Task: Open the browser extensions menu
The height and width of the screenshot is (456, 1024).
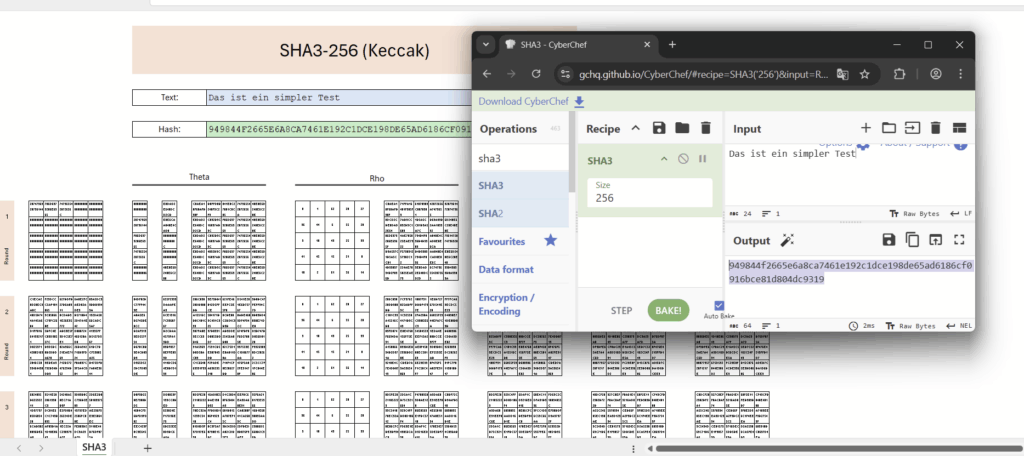Action: point(899,74)
